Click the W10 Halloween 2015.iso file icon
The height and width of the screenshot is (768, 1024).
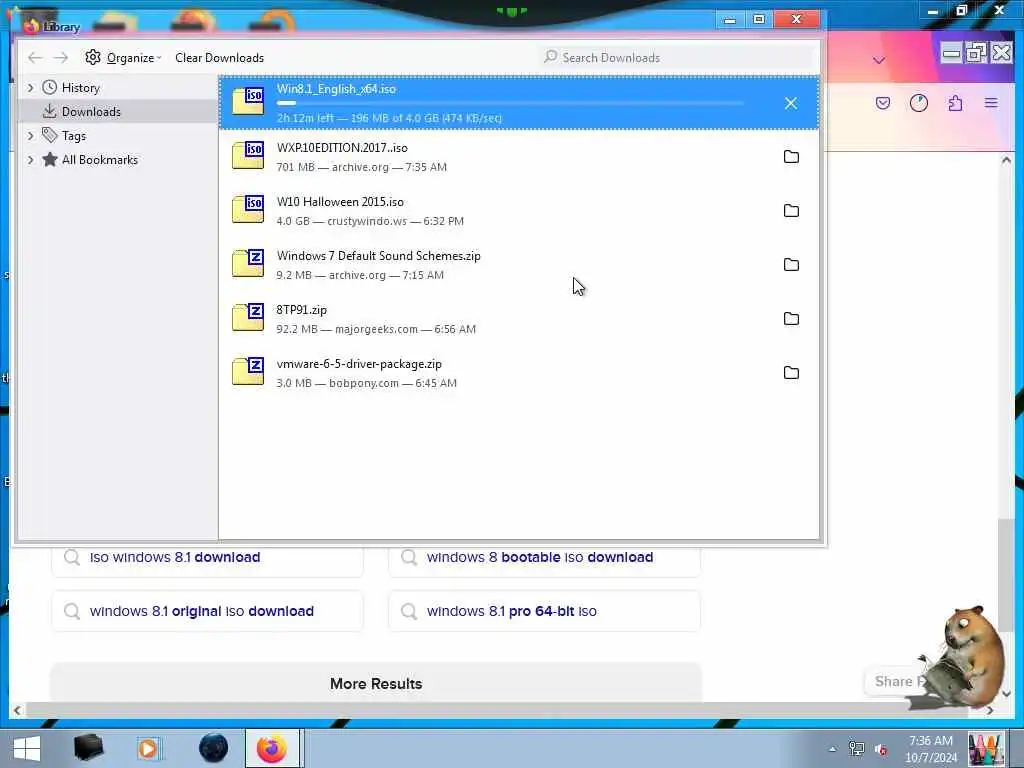click(248, 209)
